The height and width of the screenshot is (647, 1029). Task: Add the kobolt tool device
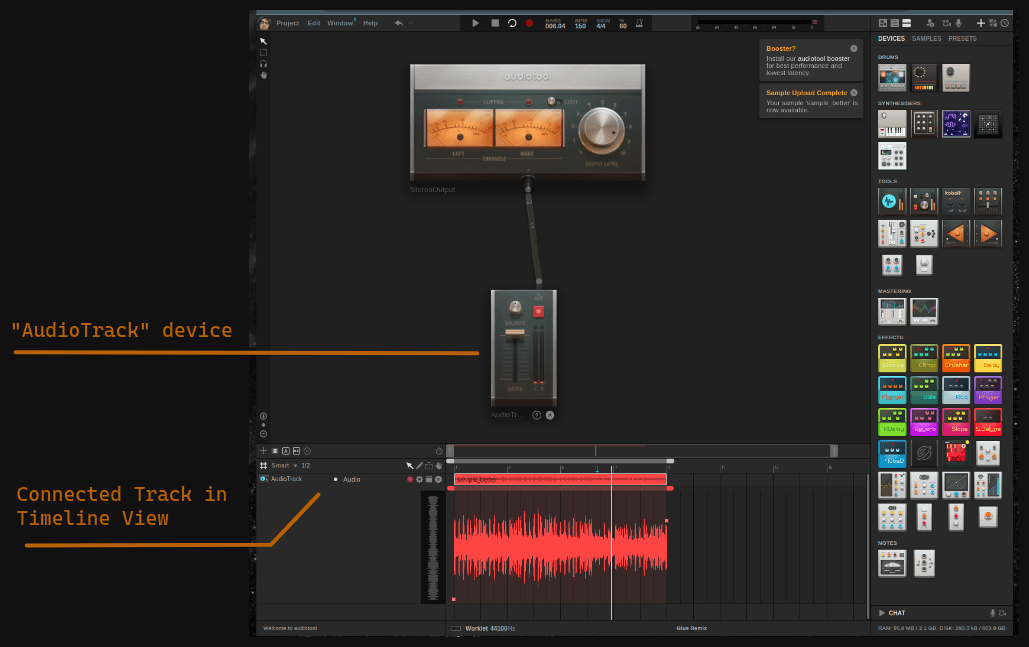(956, 201)
